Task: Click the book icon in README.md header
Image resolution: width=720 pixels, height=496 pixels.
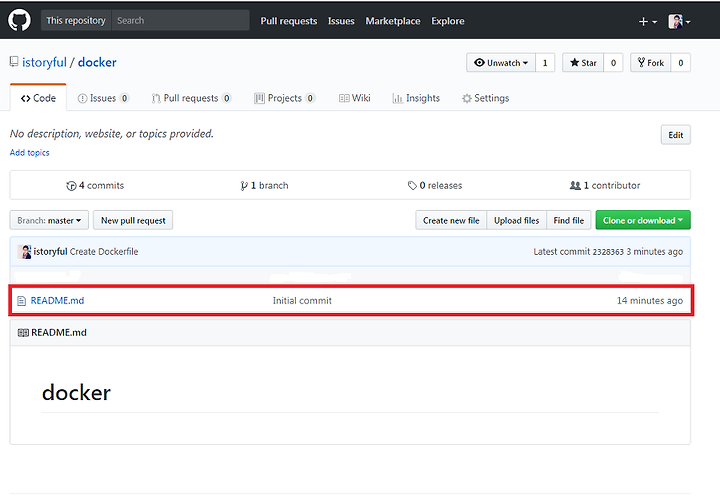Action: pos(23,333)
